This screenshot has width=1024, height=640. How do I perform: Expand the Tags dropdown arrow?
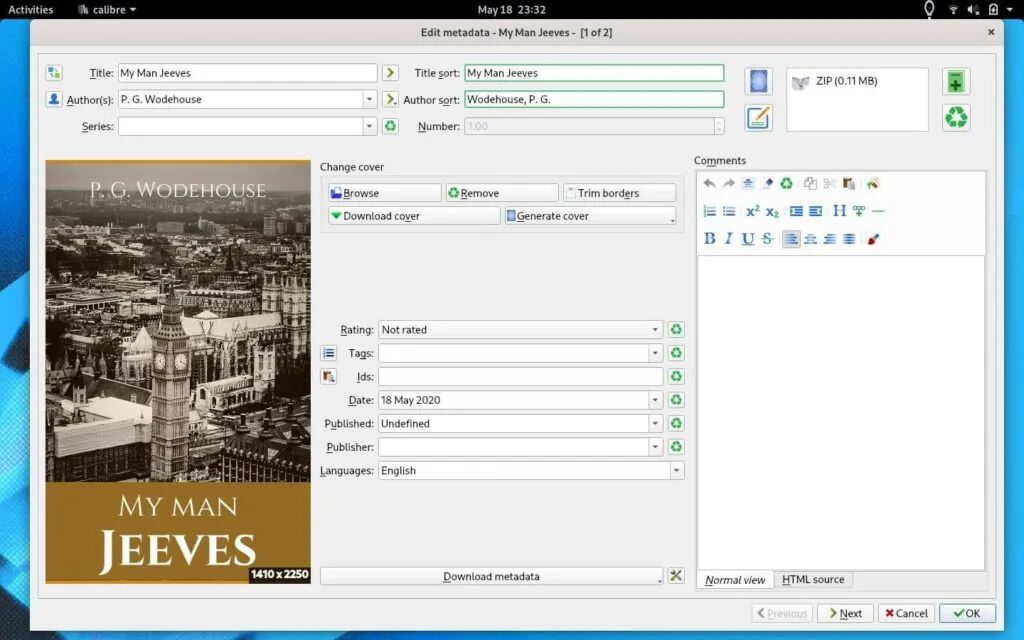(x=655, y=353)
